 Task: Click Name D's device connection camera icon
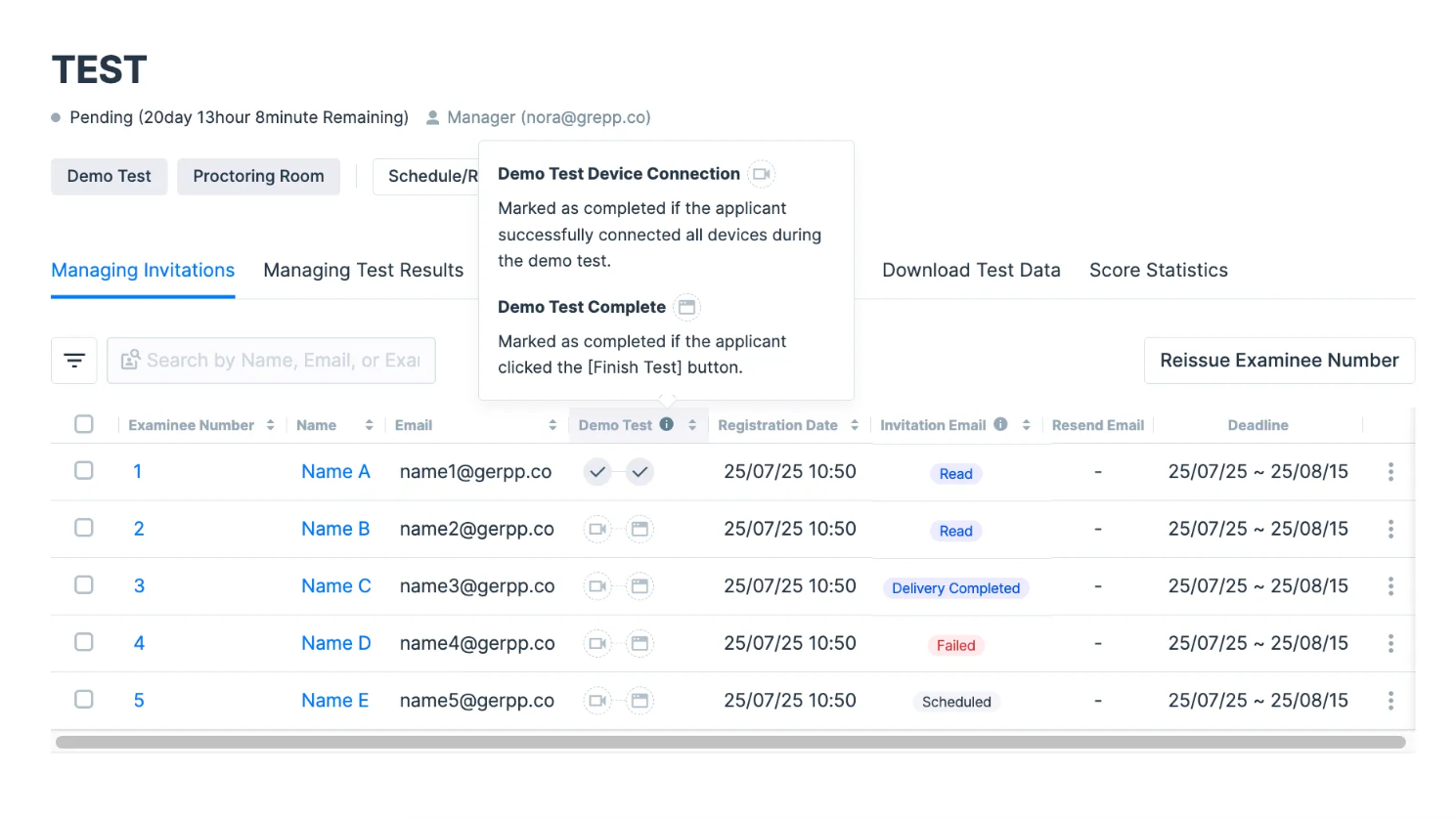(x=597, y=643)
